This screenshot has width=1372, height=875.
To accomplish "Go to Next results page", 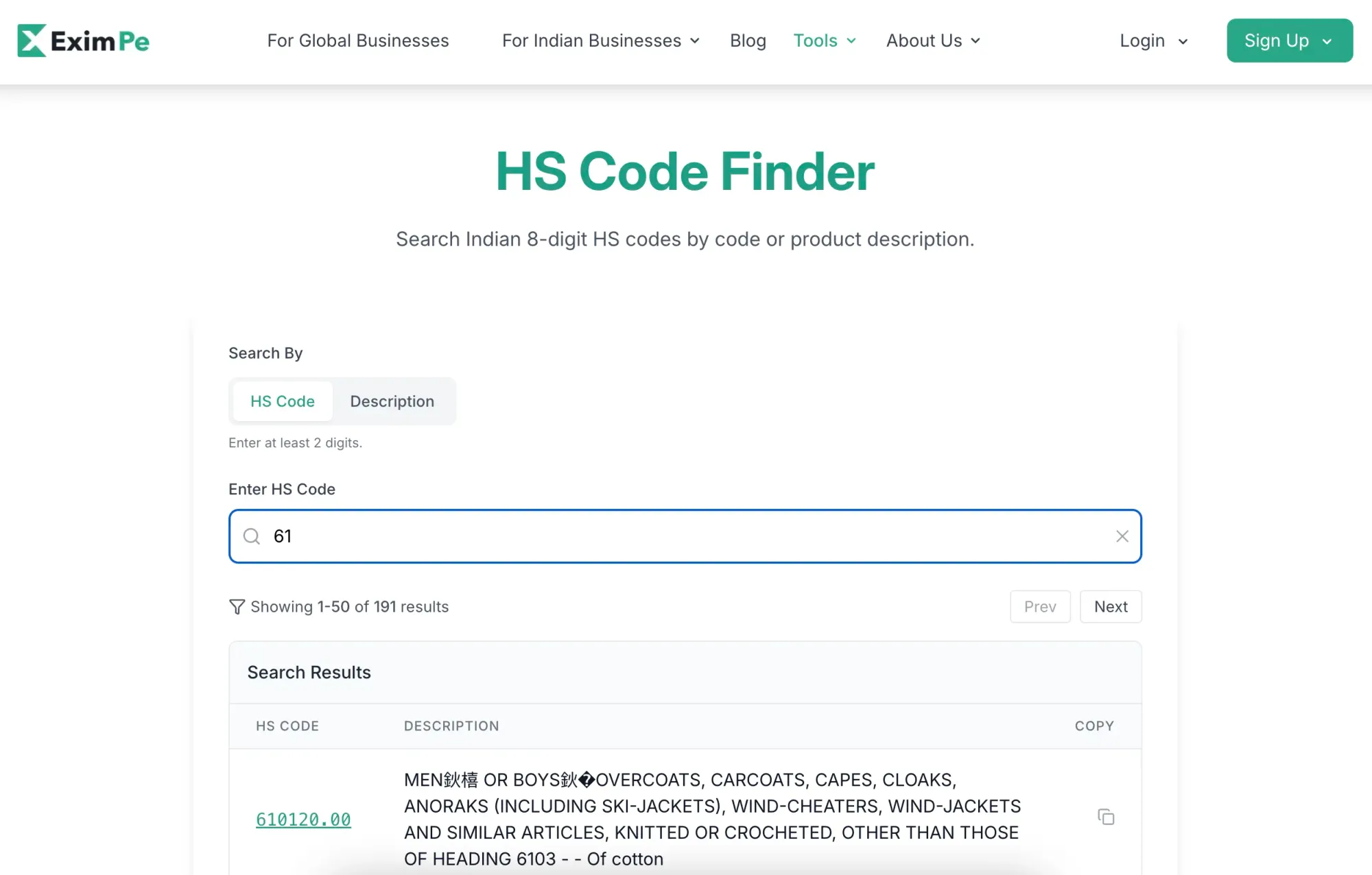I will pos(1110,607).
